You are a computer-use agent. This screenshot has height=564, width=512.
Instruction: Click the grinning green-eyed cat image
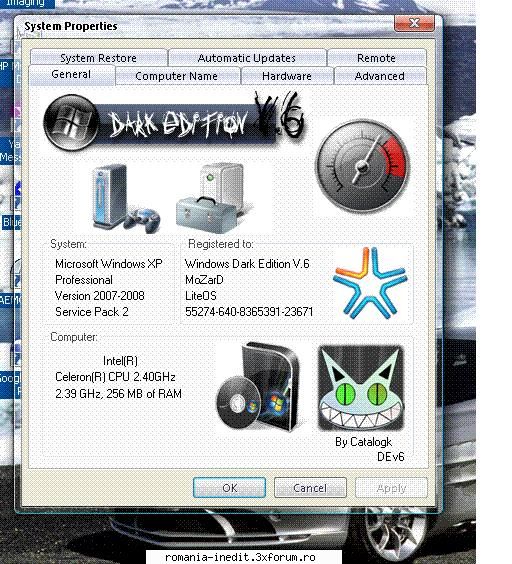coord(361,388)
